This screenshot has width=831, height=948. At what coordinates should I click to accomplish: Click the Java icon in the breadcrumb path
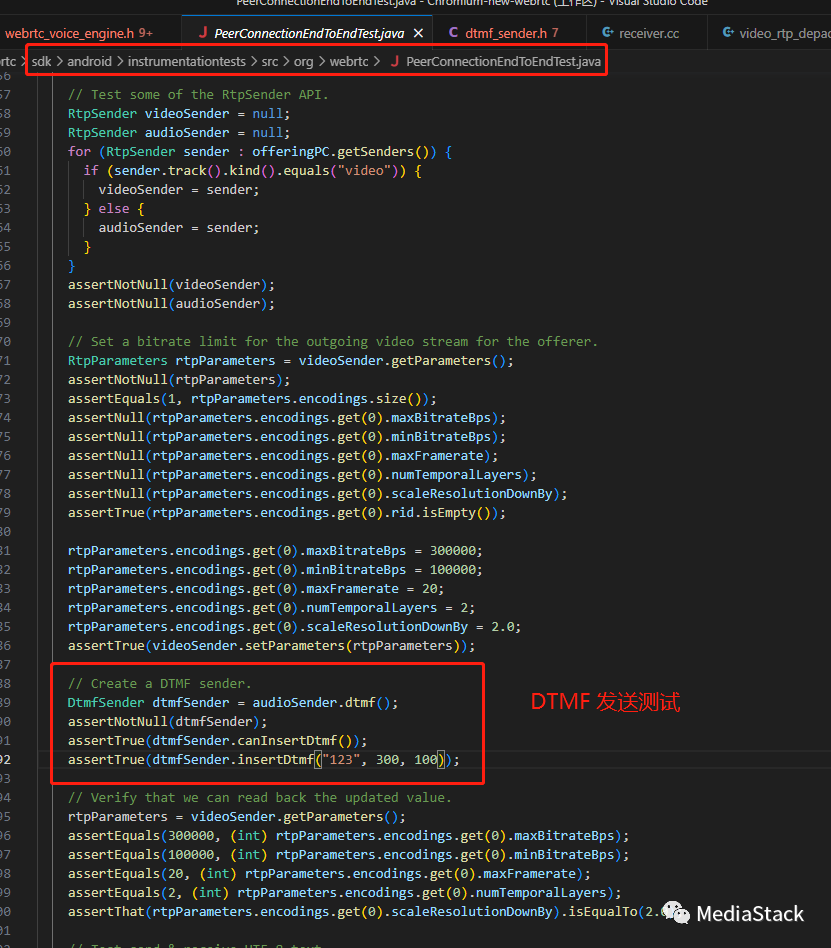point(394,62)
